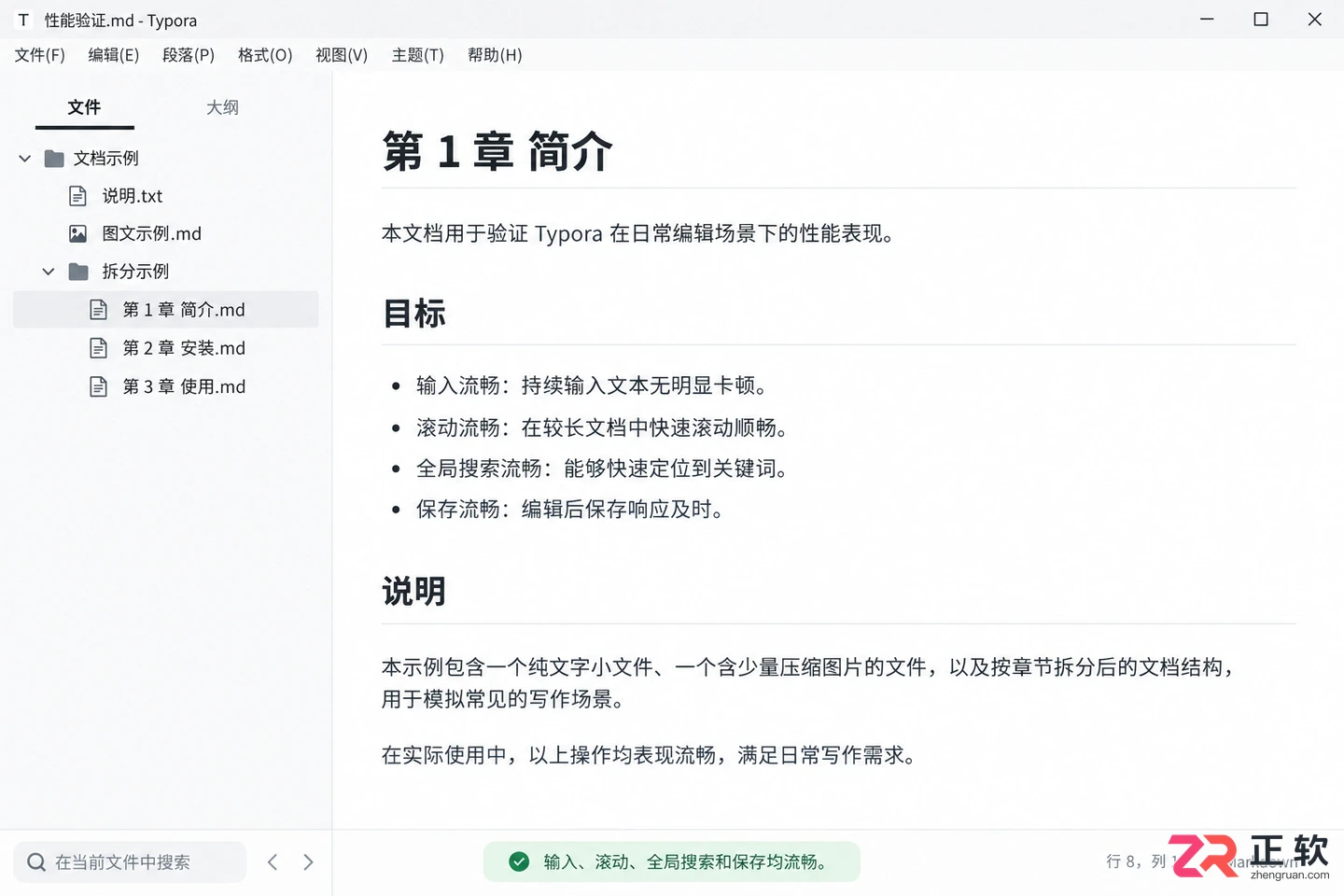1344x896 pixels.
Task: Click the image icon beside 图文示例.md
Action: (x=78, y=233)
